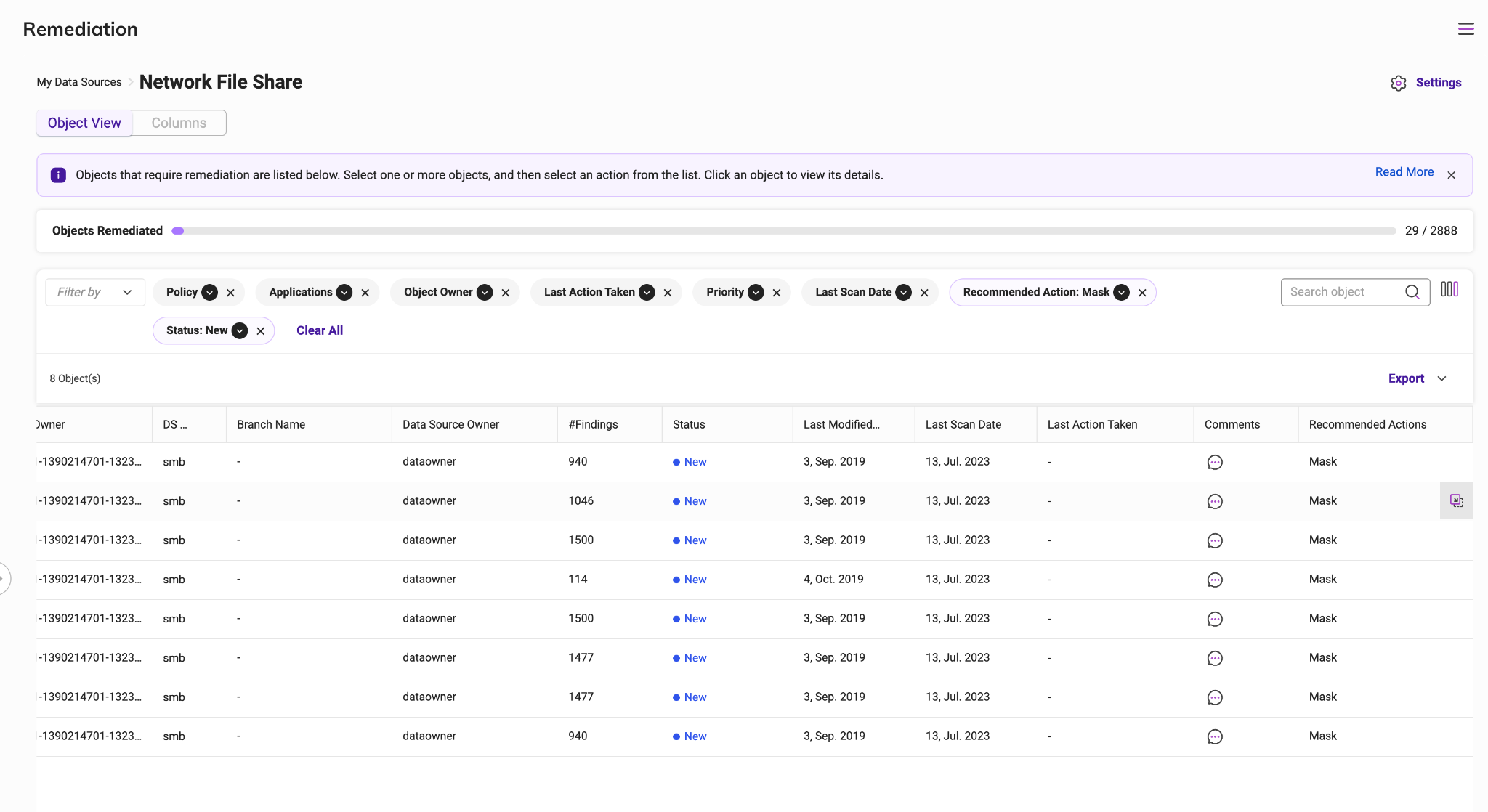
Task: Expand the Applications filter dropdown arrow
Action: click(344, 292)
